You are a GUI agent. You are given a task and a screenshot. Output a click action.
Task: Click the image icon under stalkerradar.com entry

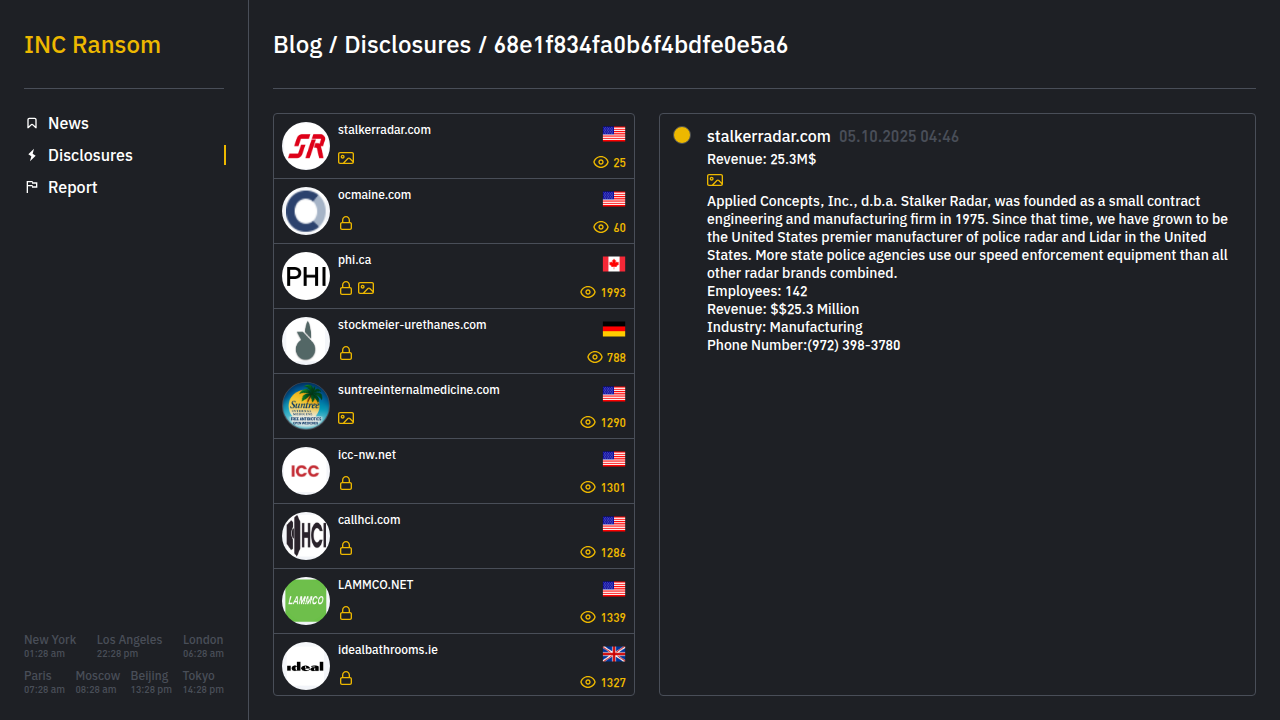click(x=346, y=158)
